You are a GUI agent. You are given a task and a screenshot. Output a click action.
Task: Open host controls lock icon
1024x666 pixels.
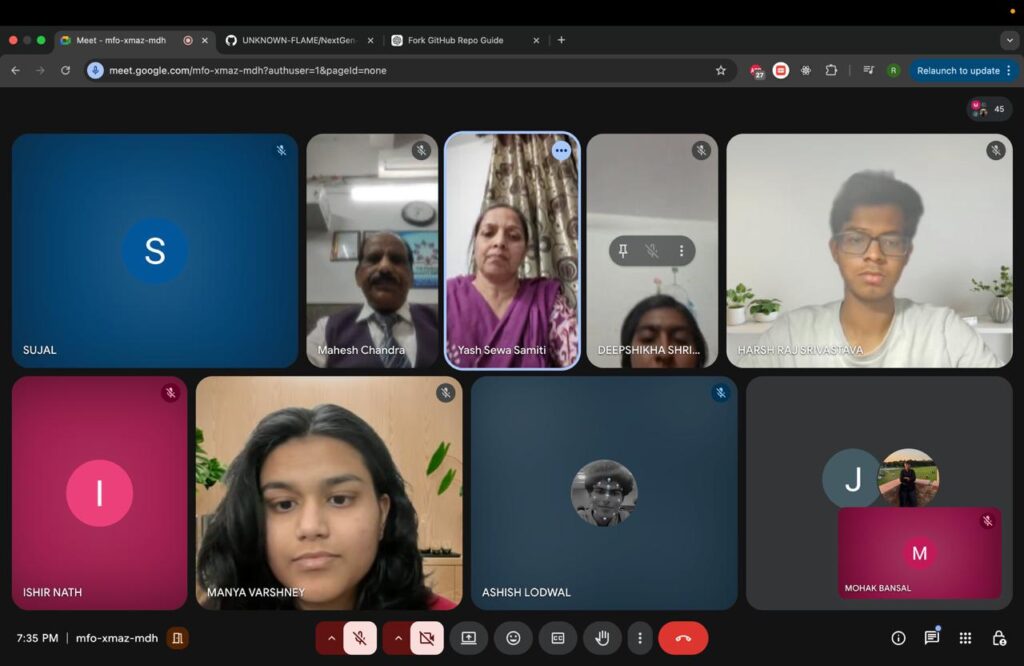pos(998,638)
